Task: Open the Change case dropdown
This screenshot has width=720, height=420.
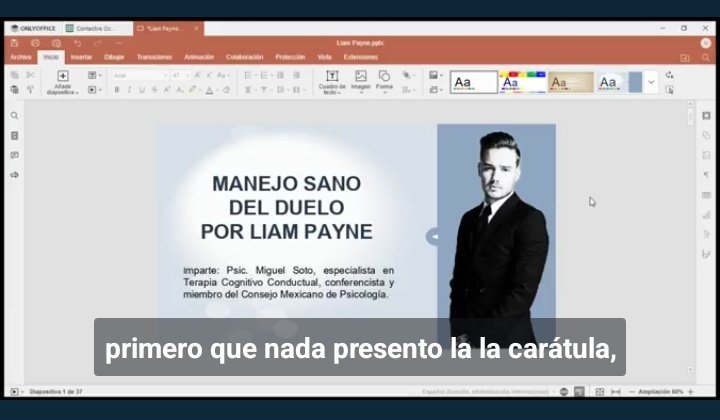Action: [223, 75]
